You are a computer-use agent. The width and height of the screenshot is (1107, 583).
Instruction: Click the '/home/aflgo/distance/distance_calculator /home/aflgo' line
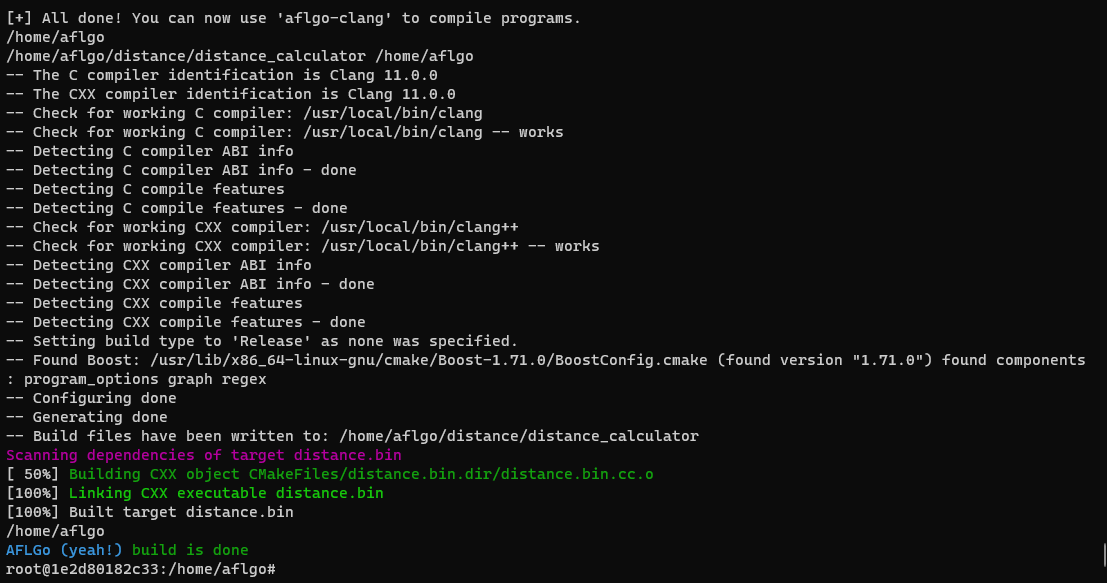240,56
